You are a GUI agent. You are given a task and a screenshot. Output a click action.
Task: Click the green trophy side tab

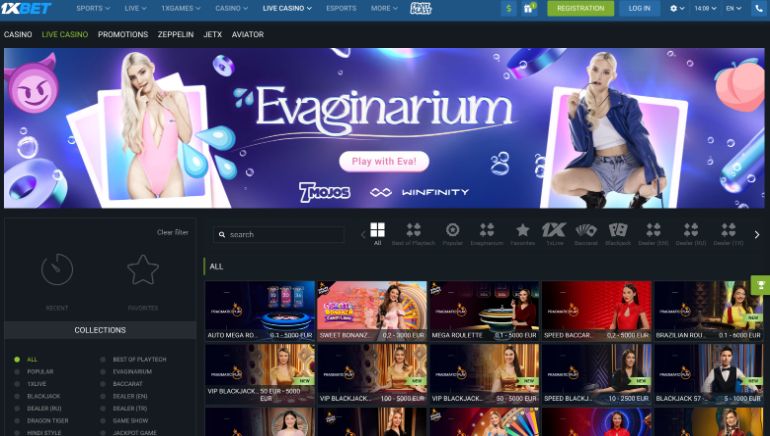click(x=760, y=285)
